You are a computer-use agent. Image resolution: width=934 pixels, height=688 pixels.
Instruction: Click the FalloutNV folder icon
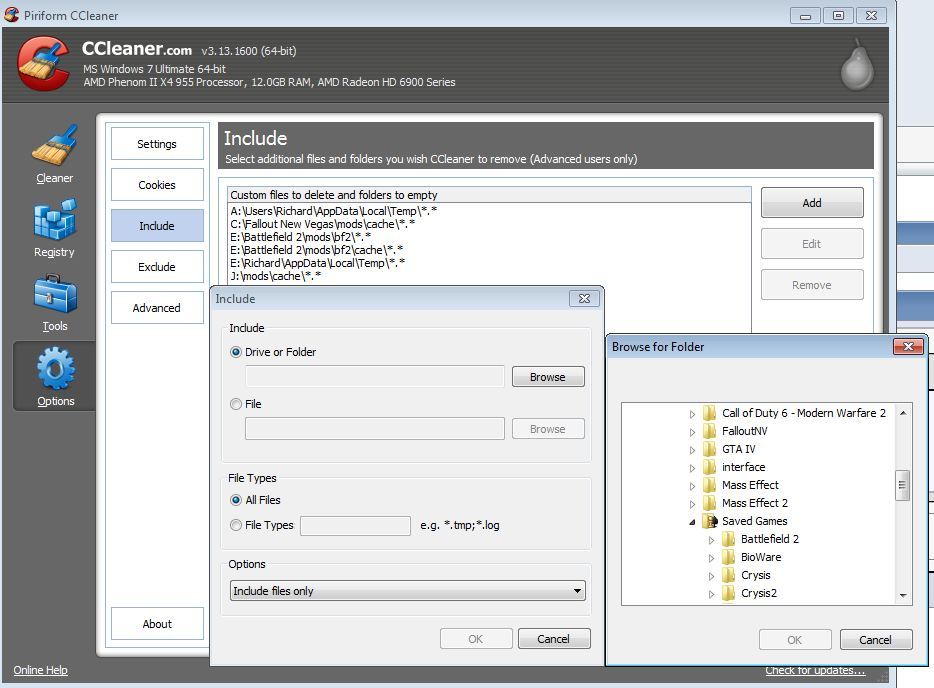tap(710, 431)
